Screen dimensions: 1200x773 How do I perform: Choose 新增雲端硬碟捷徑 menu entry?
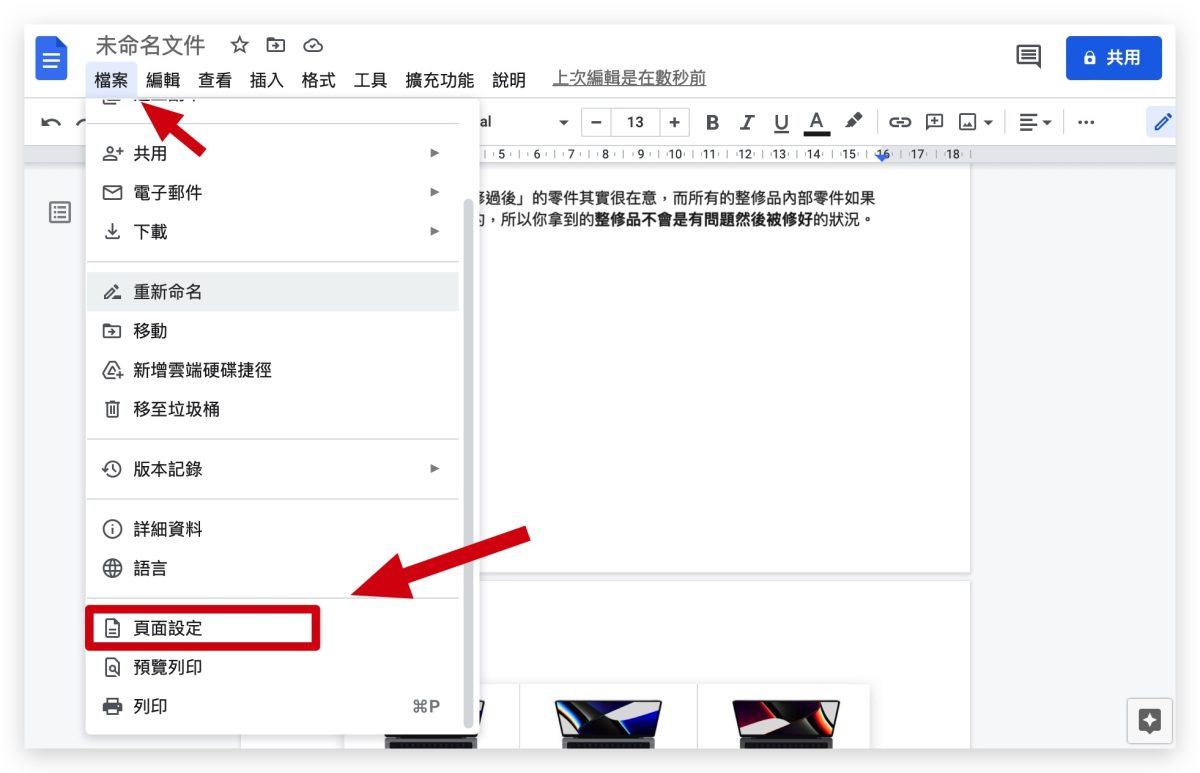[x=273, y=370]
